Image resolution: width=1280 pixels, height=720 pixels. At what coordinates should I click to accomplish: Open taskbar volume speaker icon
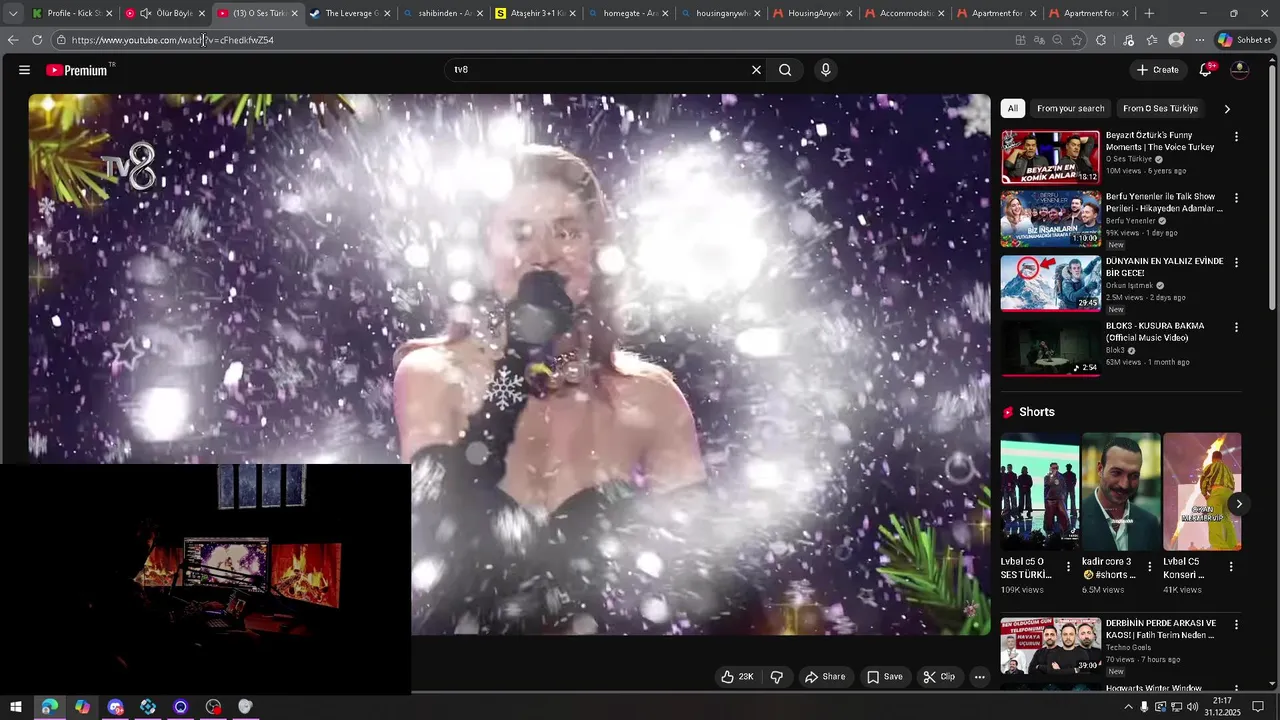click(1193, 707)
